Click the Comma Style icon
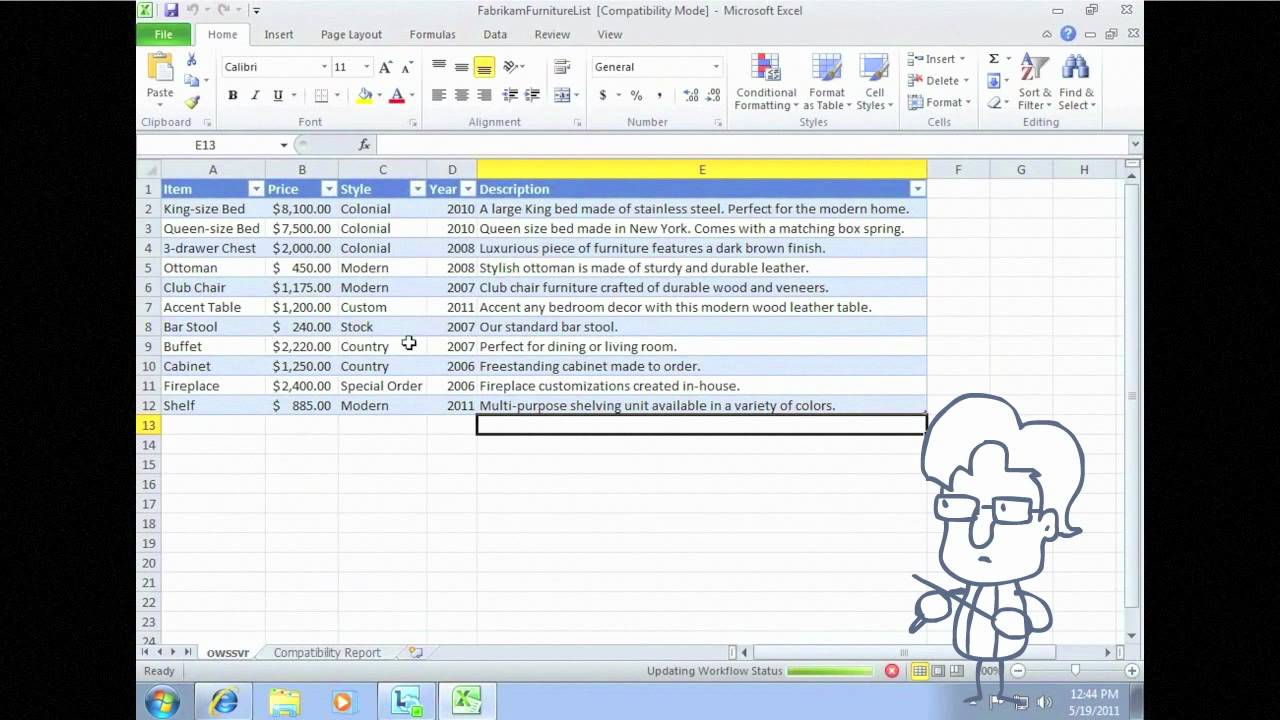 click(x=659, y=95)
